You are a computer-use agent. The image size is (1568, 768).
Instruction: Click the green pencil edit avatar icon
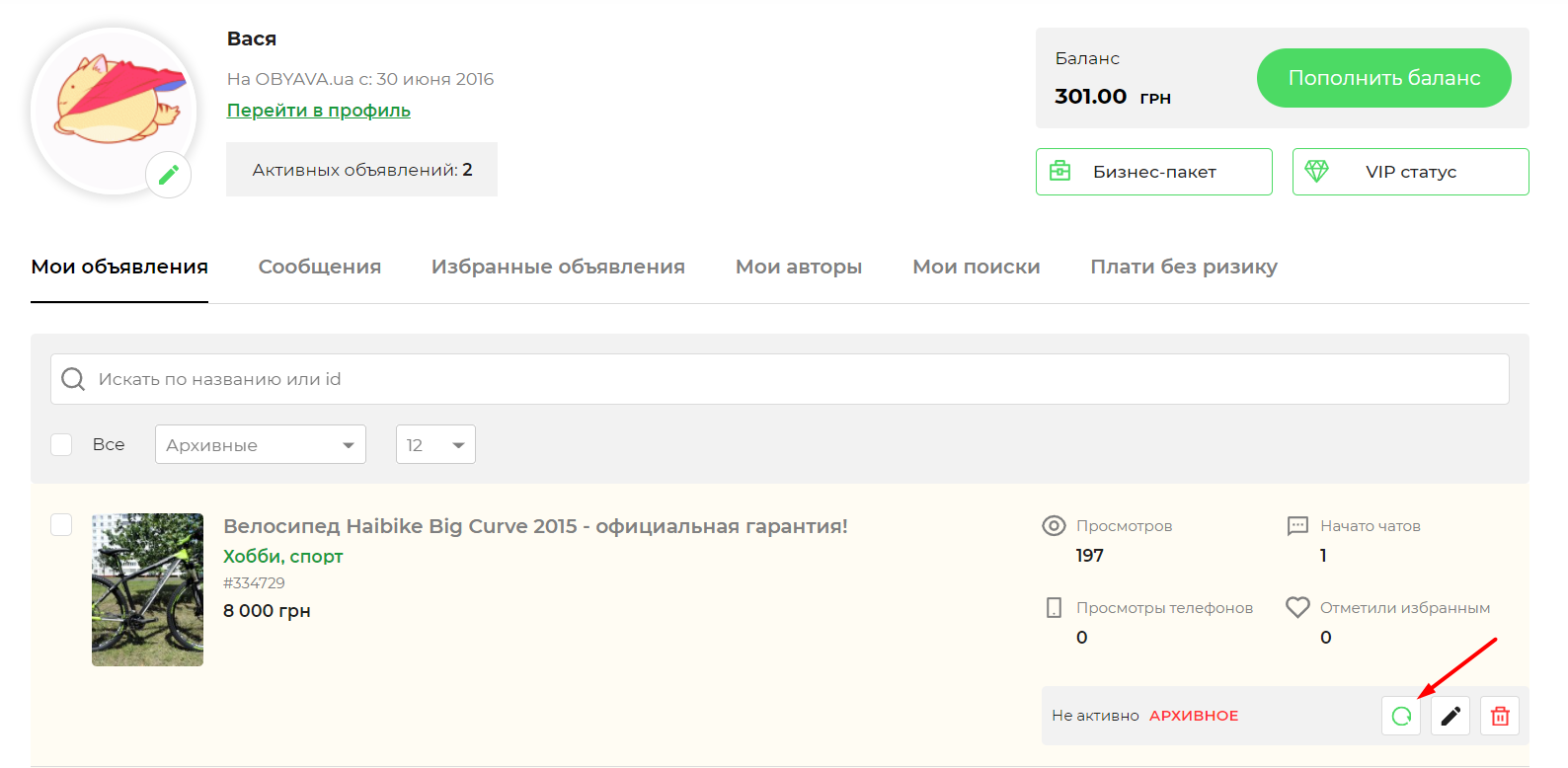169,175
